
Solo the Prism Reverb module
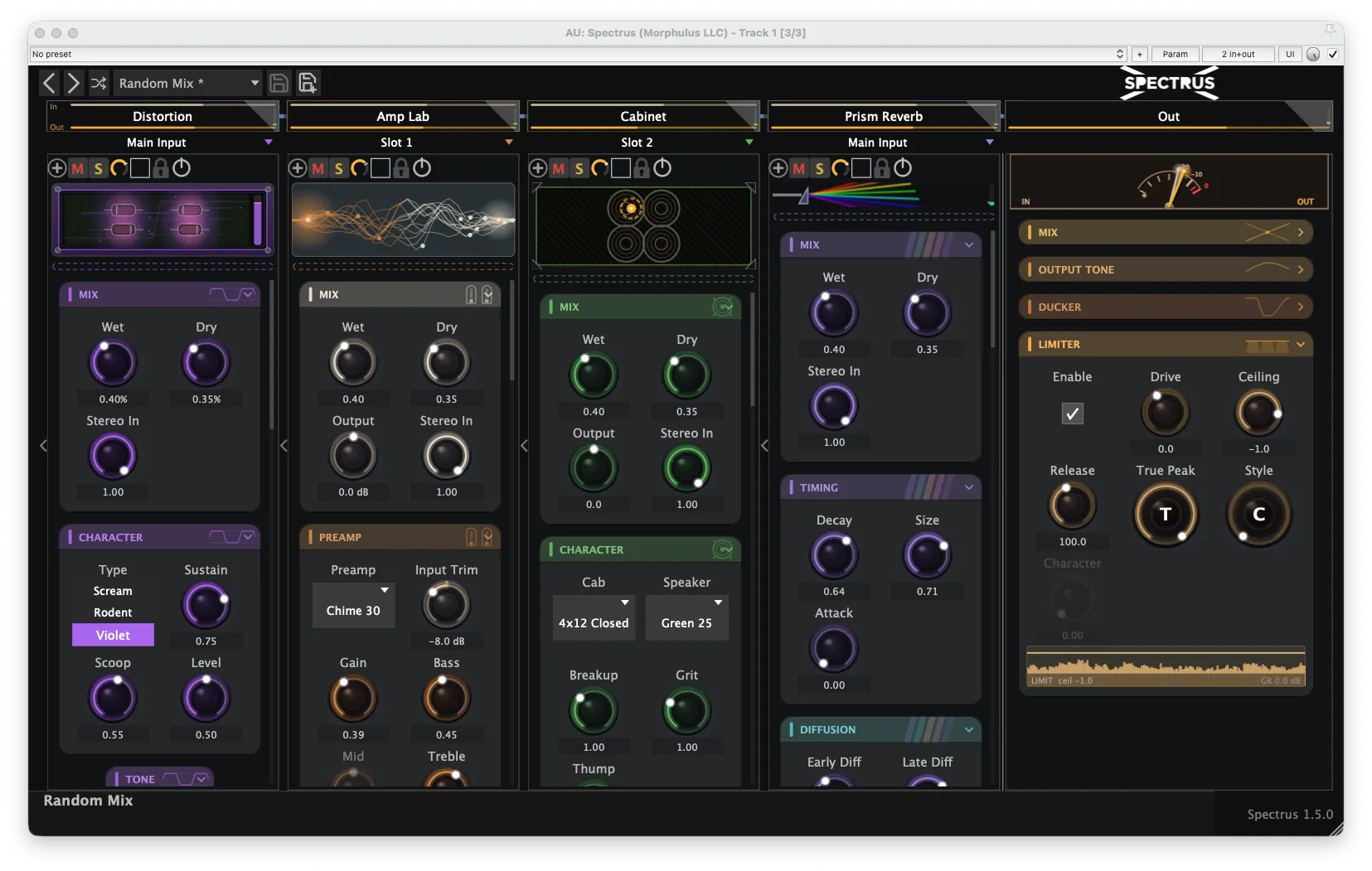point(820,169)
